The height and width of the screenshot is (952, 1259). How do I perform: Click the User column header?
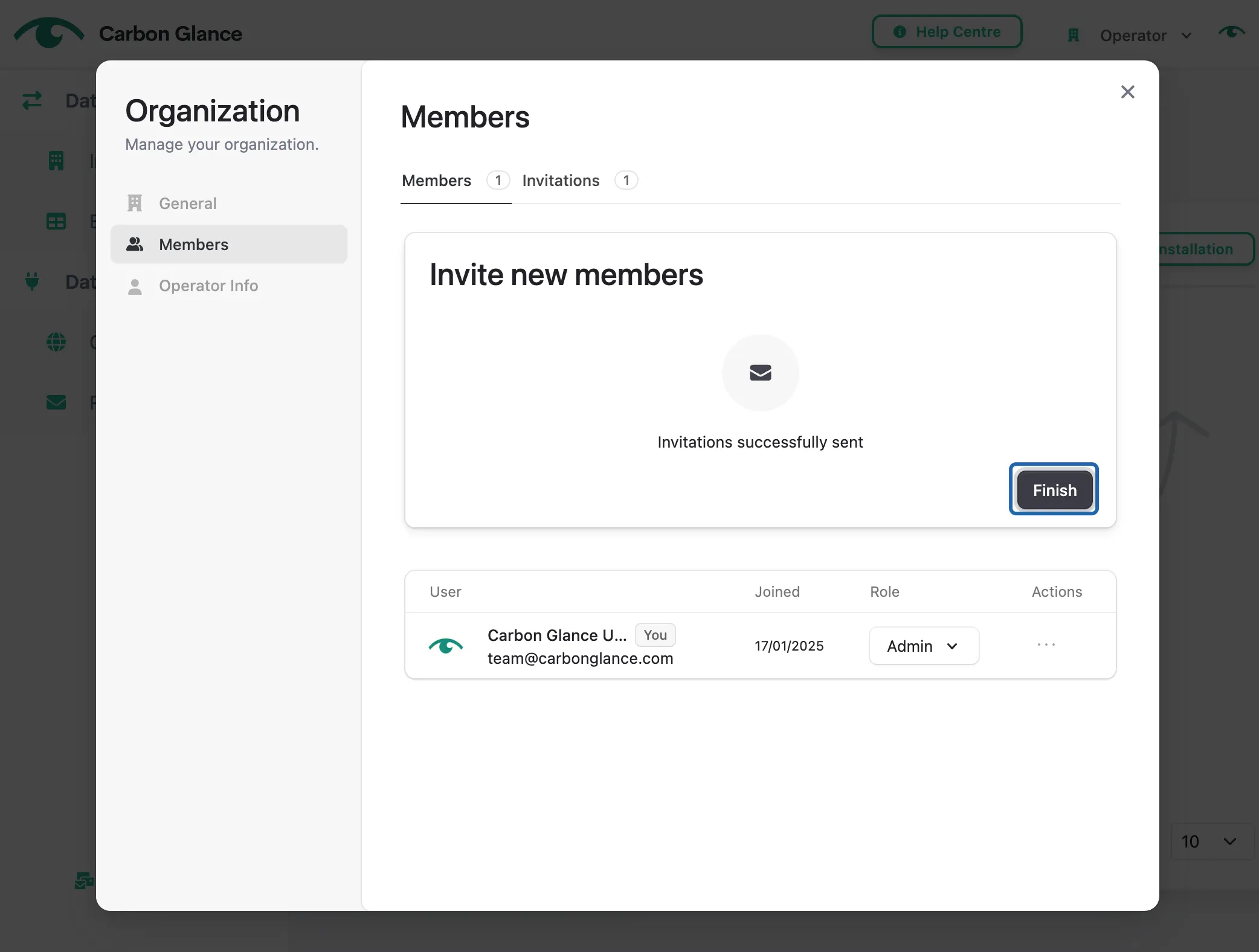[x=445, y=592]
